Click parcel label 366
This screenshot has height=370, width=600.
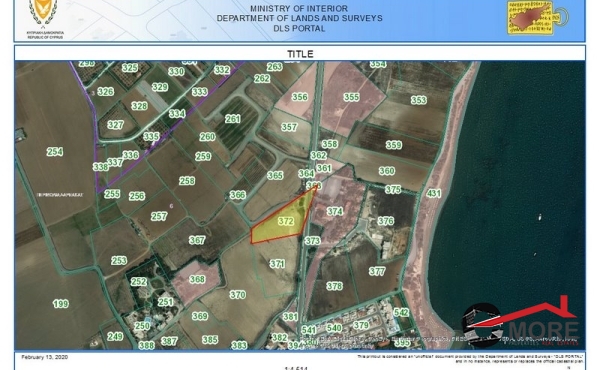[238, 195]
